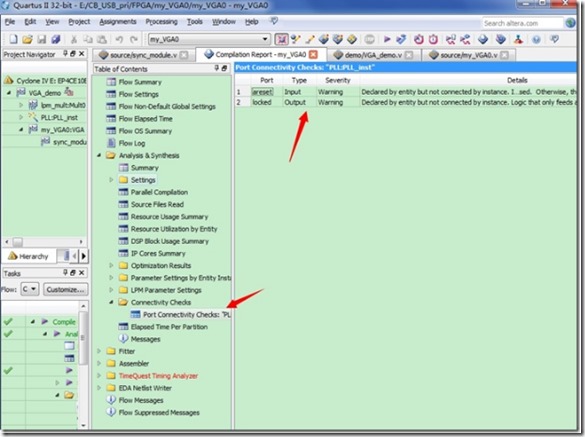Close the Compilation Report tab
The image size is (585, 437).
pos(313,54)
